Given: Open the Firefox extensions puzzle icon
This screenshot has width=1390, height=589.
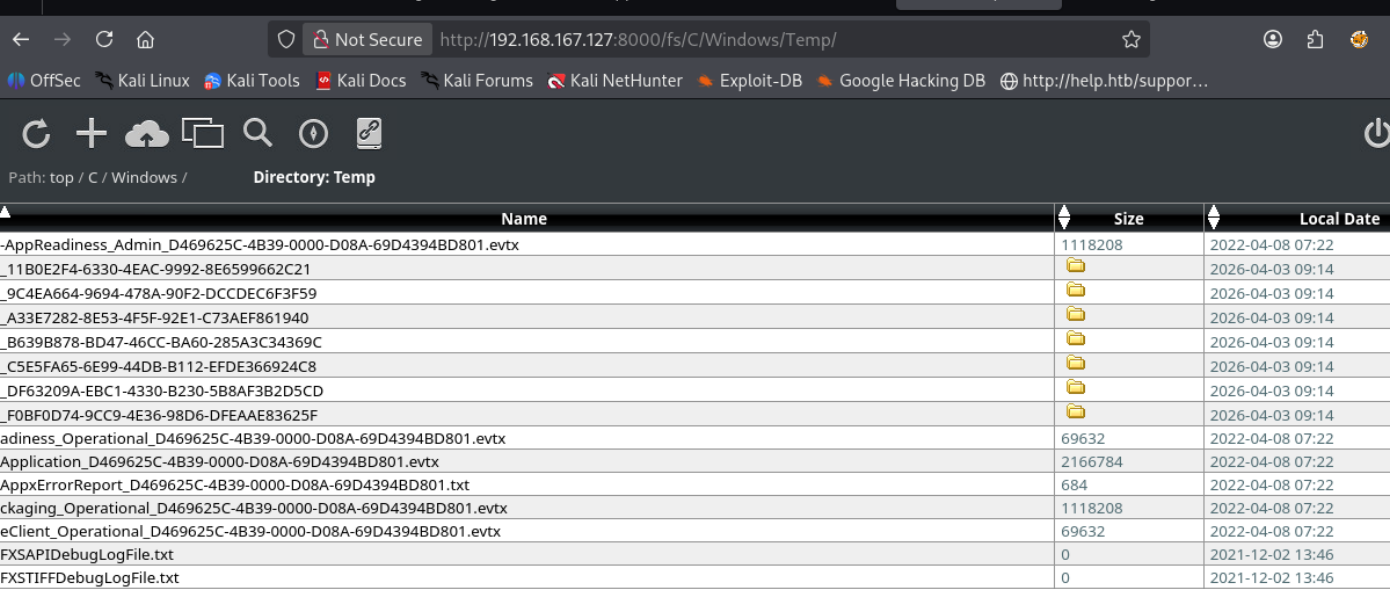Looking at the screenshot, I should (x=1315, y=40).
